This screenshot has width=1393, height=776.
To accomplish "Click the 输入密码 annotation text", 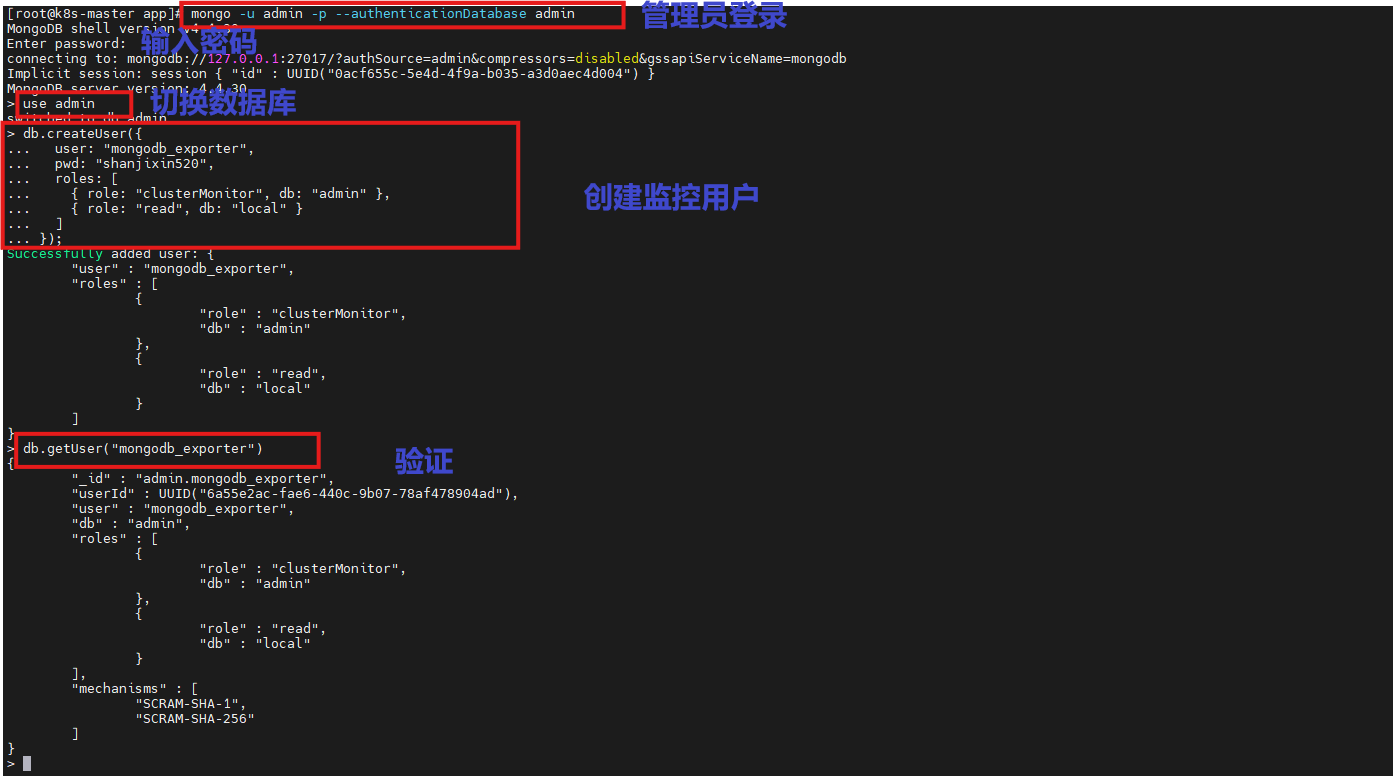I will click(198, 42).
